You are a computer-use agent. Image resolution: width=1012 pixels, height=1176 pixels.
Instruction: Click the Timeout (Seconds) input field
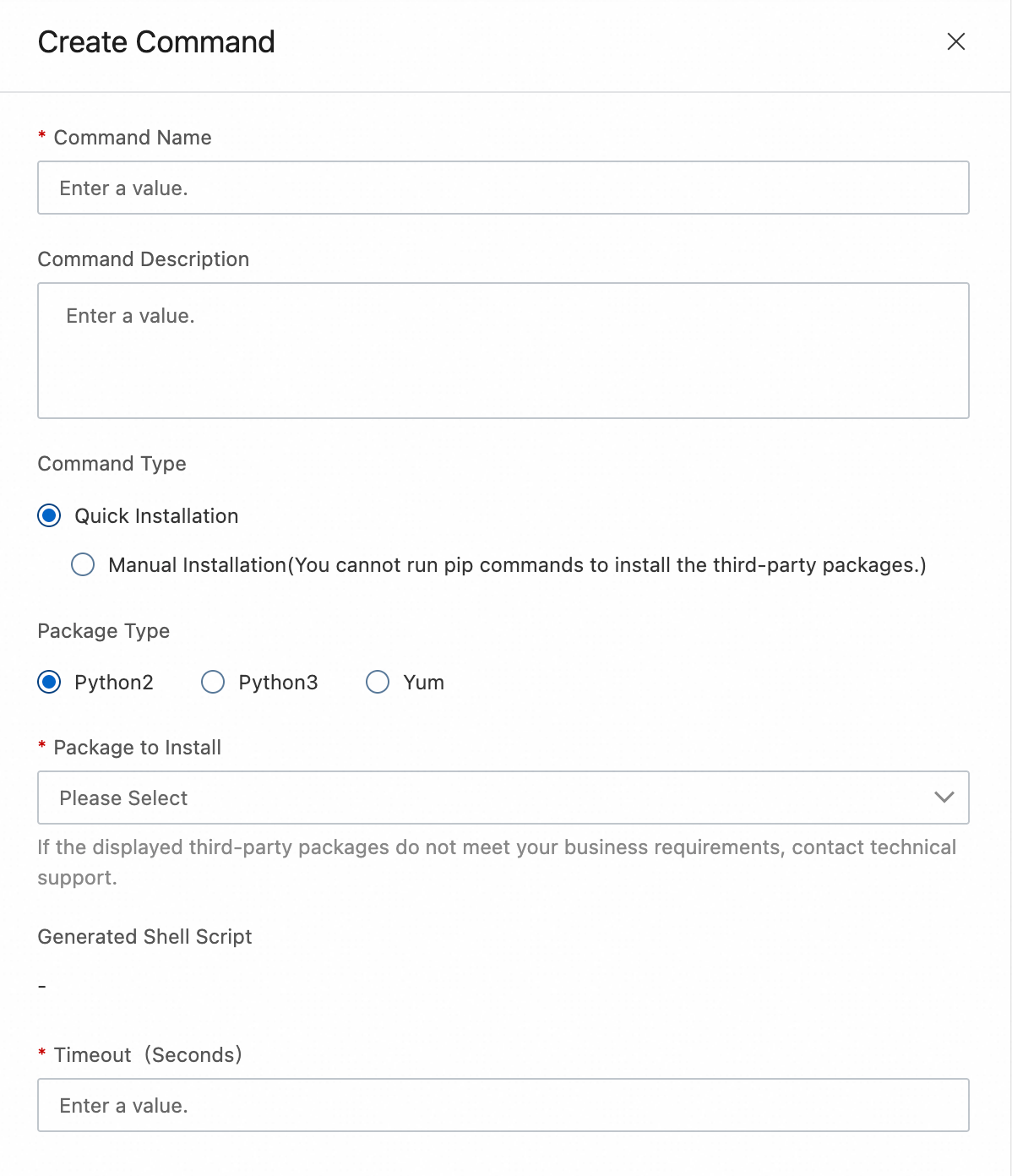[503, 1105]
